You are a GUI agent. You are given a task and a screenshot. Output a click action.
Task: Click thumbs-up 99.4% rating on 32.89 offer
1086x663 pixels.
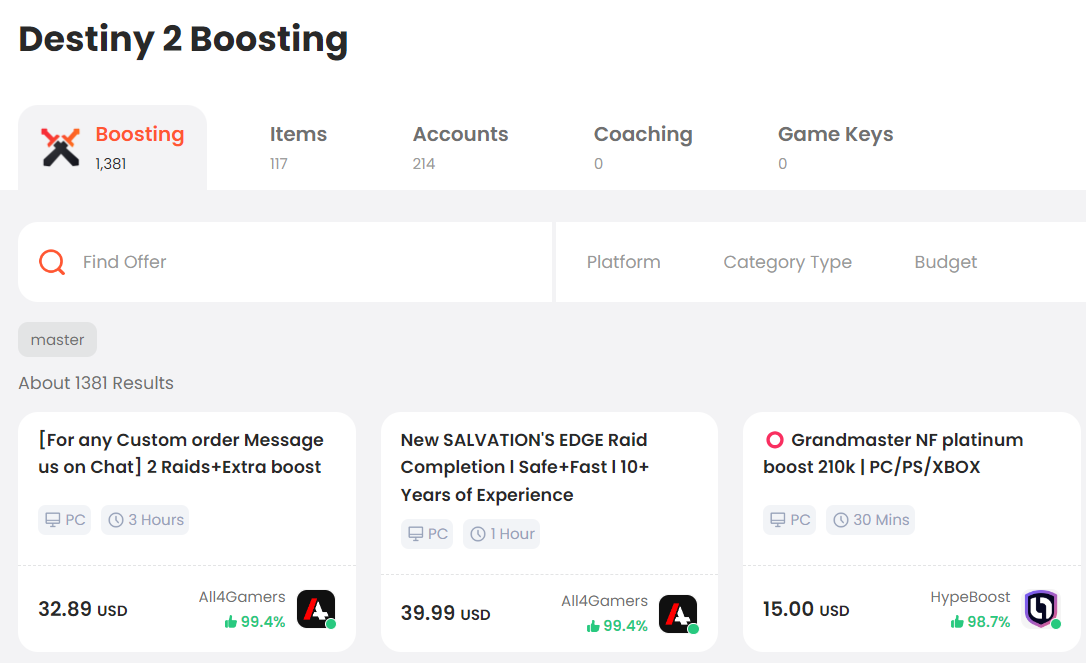(x=255, y=621)
